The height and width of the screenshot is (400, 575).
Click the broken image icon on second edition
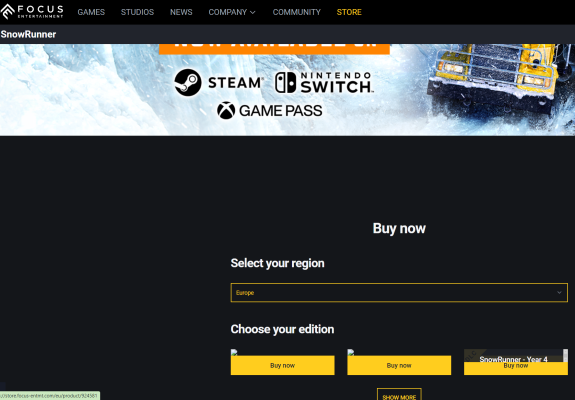tap(351, 352)
